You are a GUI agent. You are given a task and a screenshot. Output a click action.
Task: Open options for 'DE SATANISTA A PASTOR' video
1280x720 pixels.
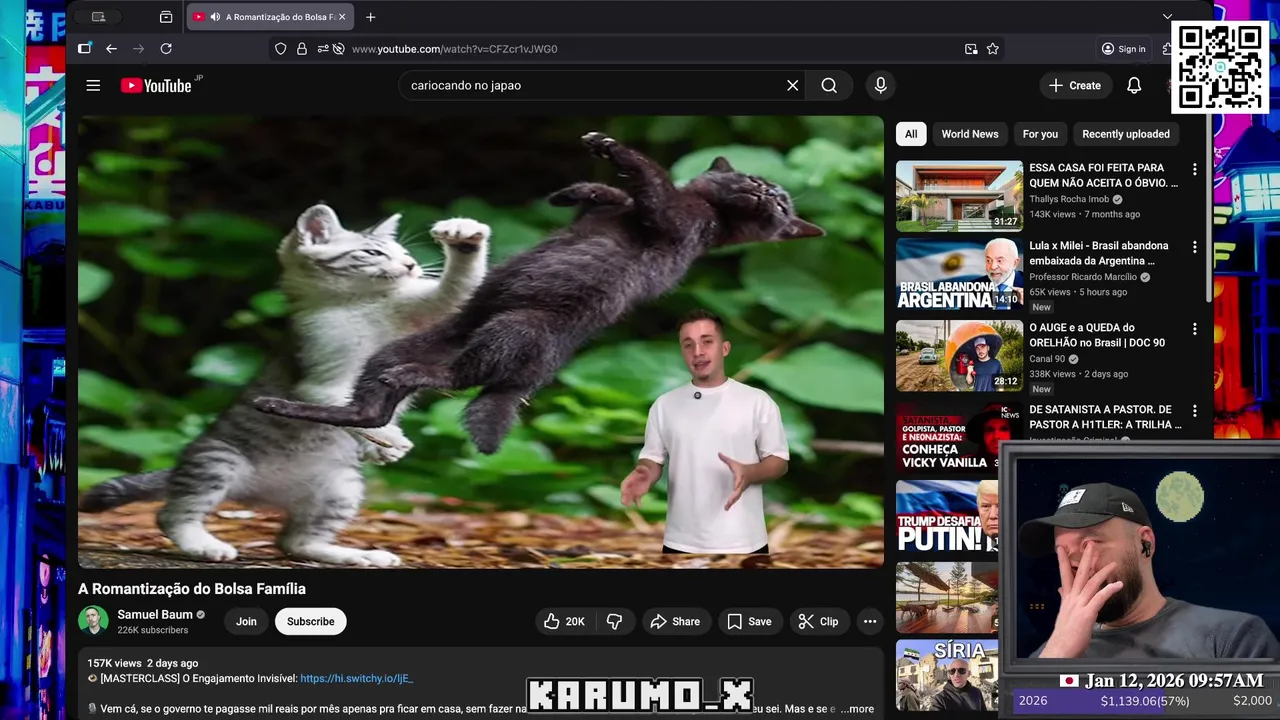coord(1194,411)
